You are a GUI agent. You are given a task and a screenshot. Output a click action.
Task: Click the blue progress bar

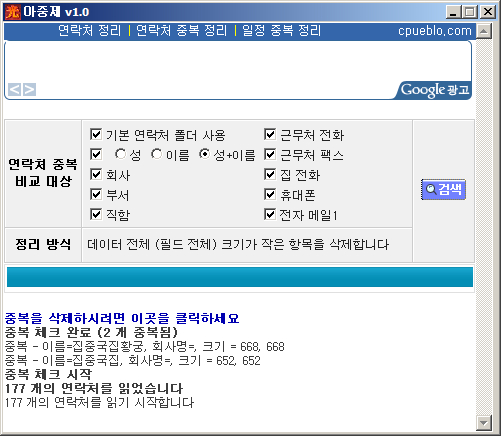(240, 277)
